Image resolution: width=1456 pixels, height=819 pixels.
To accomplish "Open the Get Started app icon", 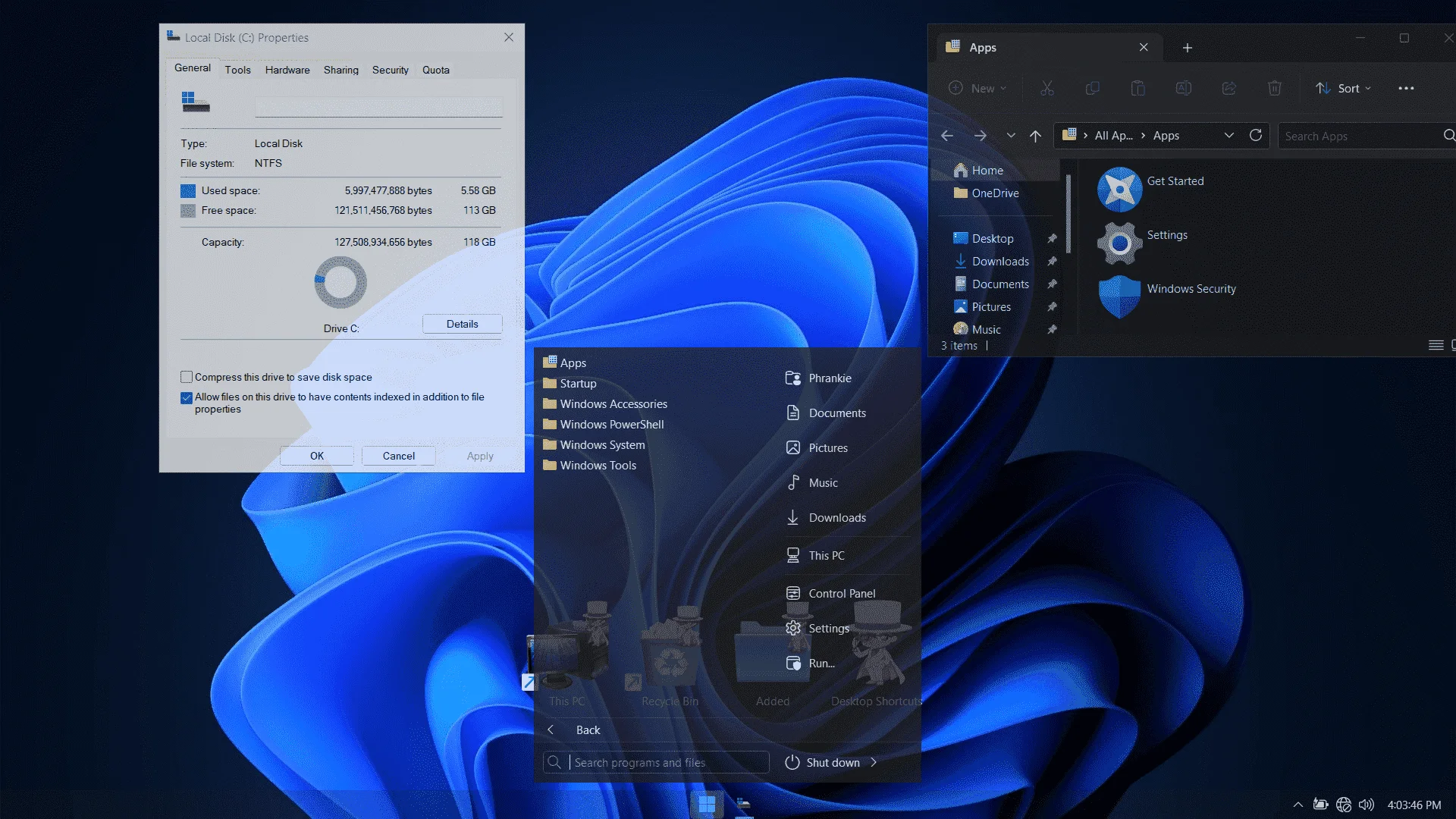I will coord(1119,189).
